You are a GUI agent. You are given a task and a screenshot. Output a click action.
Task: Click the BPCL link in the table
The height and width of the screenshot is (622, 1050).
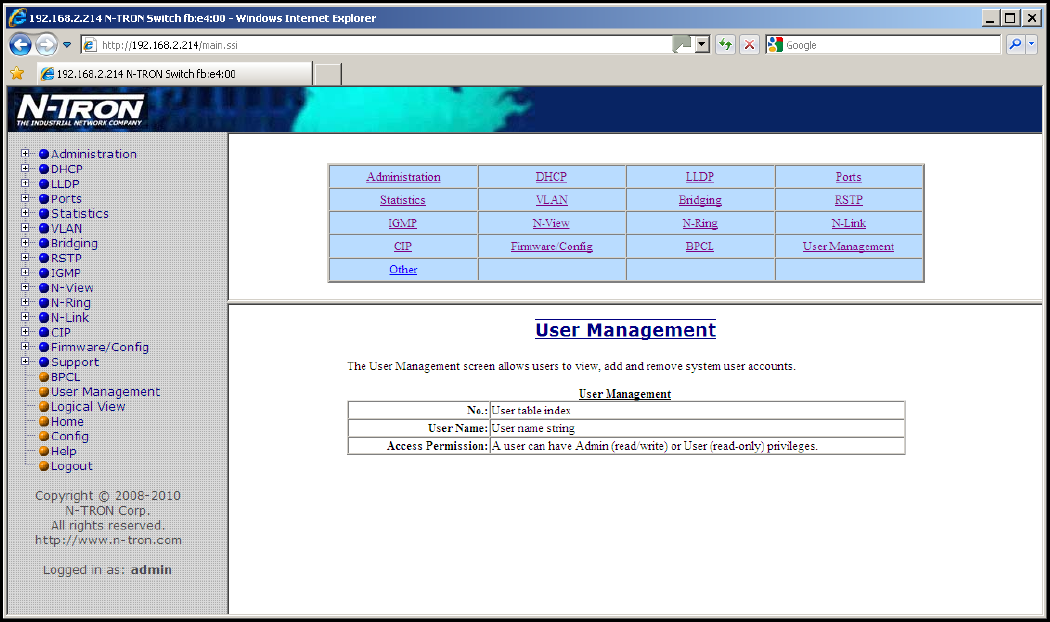pos(700,246)
